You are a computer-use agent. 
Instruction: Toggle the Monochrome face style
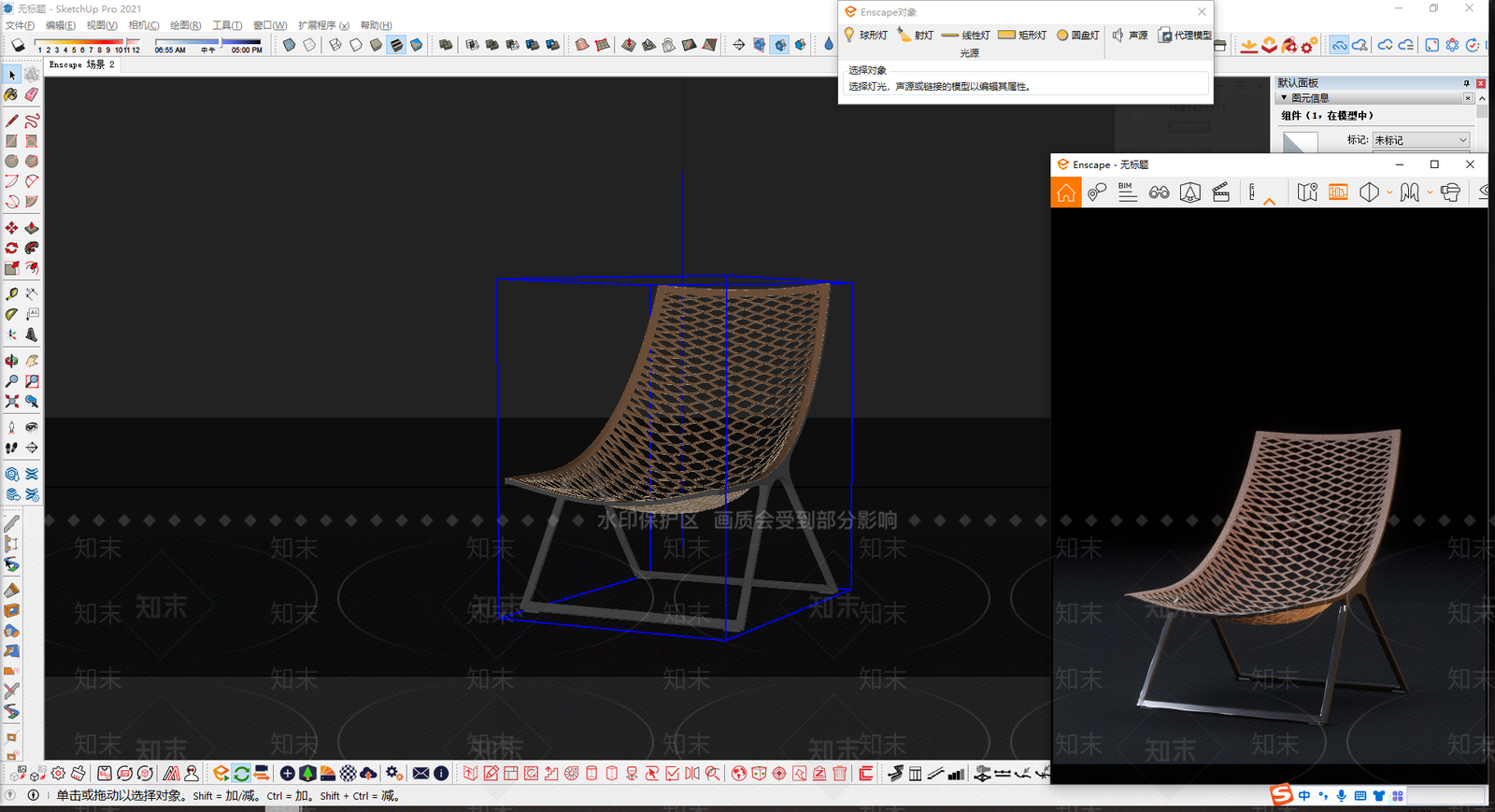coord(417,45)
